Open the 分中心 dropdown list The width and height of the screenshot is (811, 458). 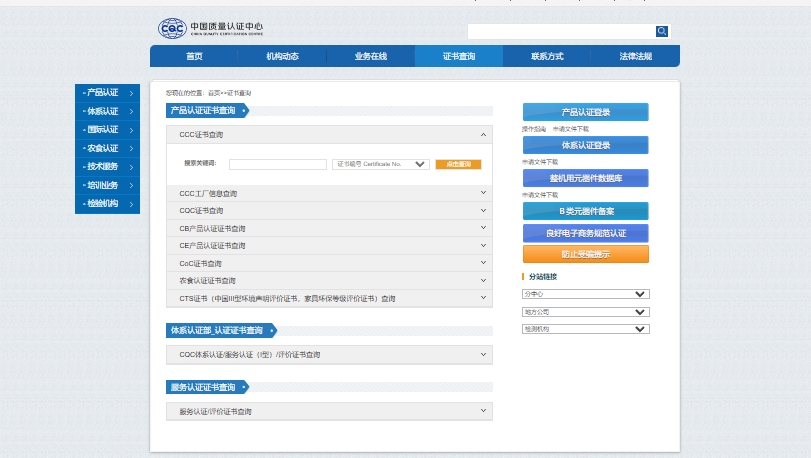tap(585, 294)
